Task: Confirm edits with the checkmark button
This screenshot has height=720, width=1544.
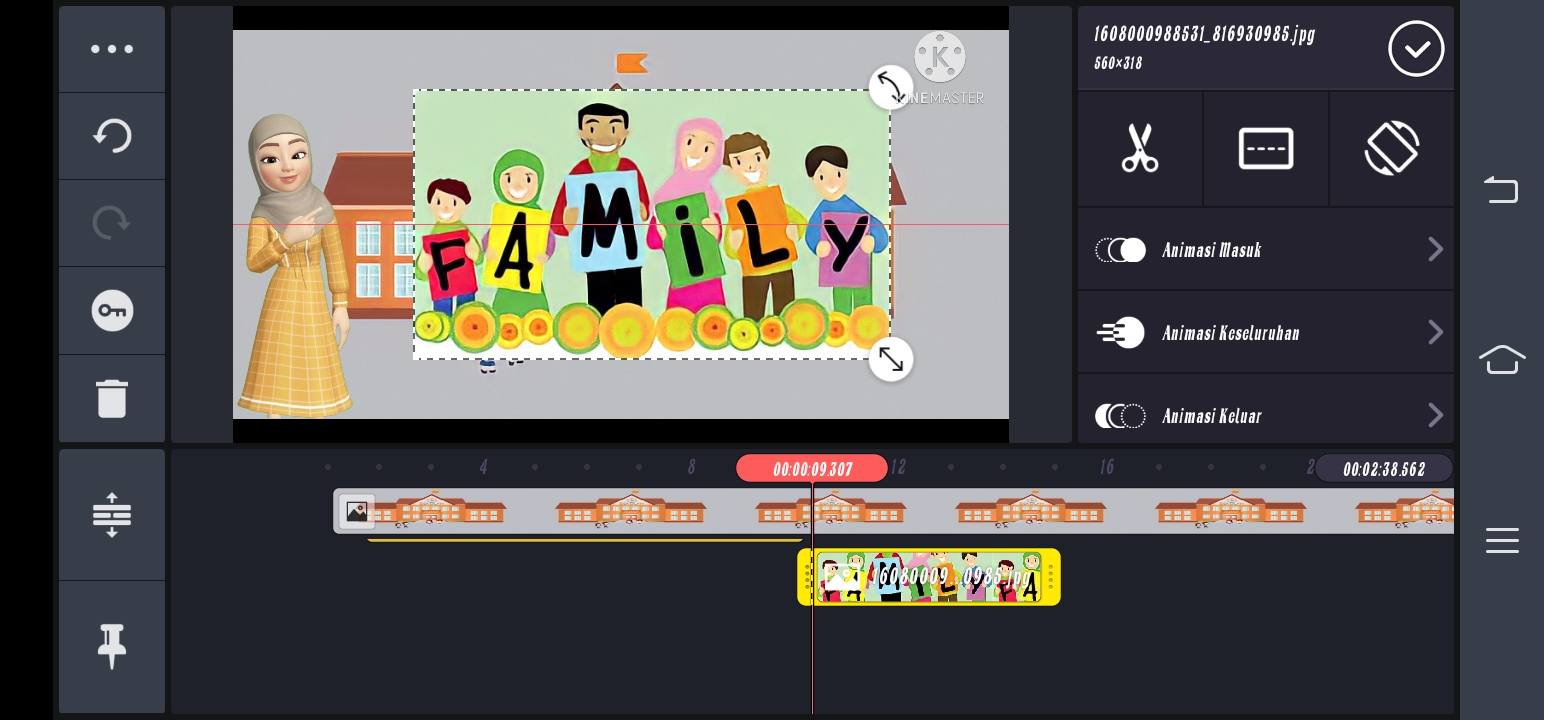Action: click(1416, 49)
